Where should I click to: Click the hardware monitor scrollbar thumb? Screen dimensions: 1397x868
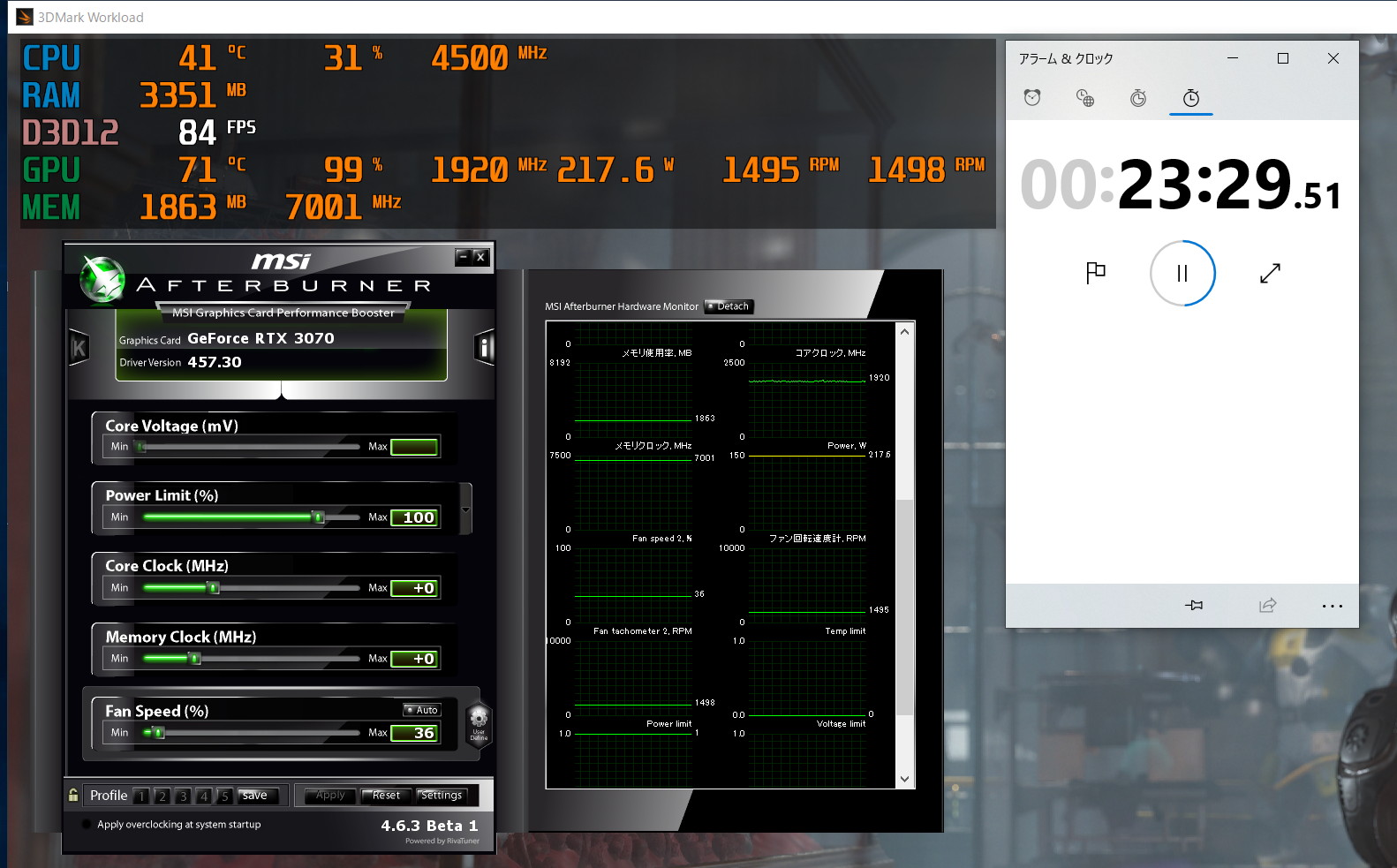[904, 608]
